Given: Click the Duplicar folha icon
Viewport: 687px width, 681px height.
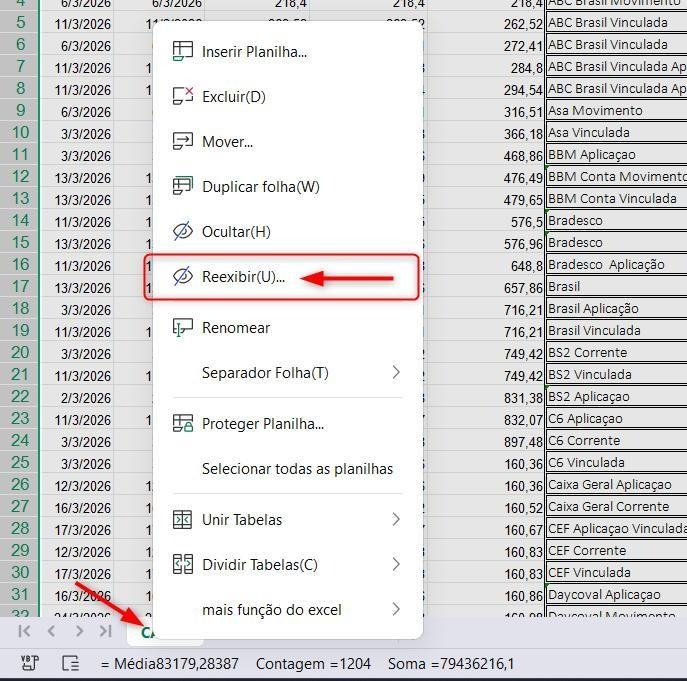Looking at the screenshot, I should click(x=183, y=186).
